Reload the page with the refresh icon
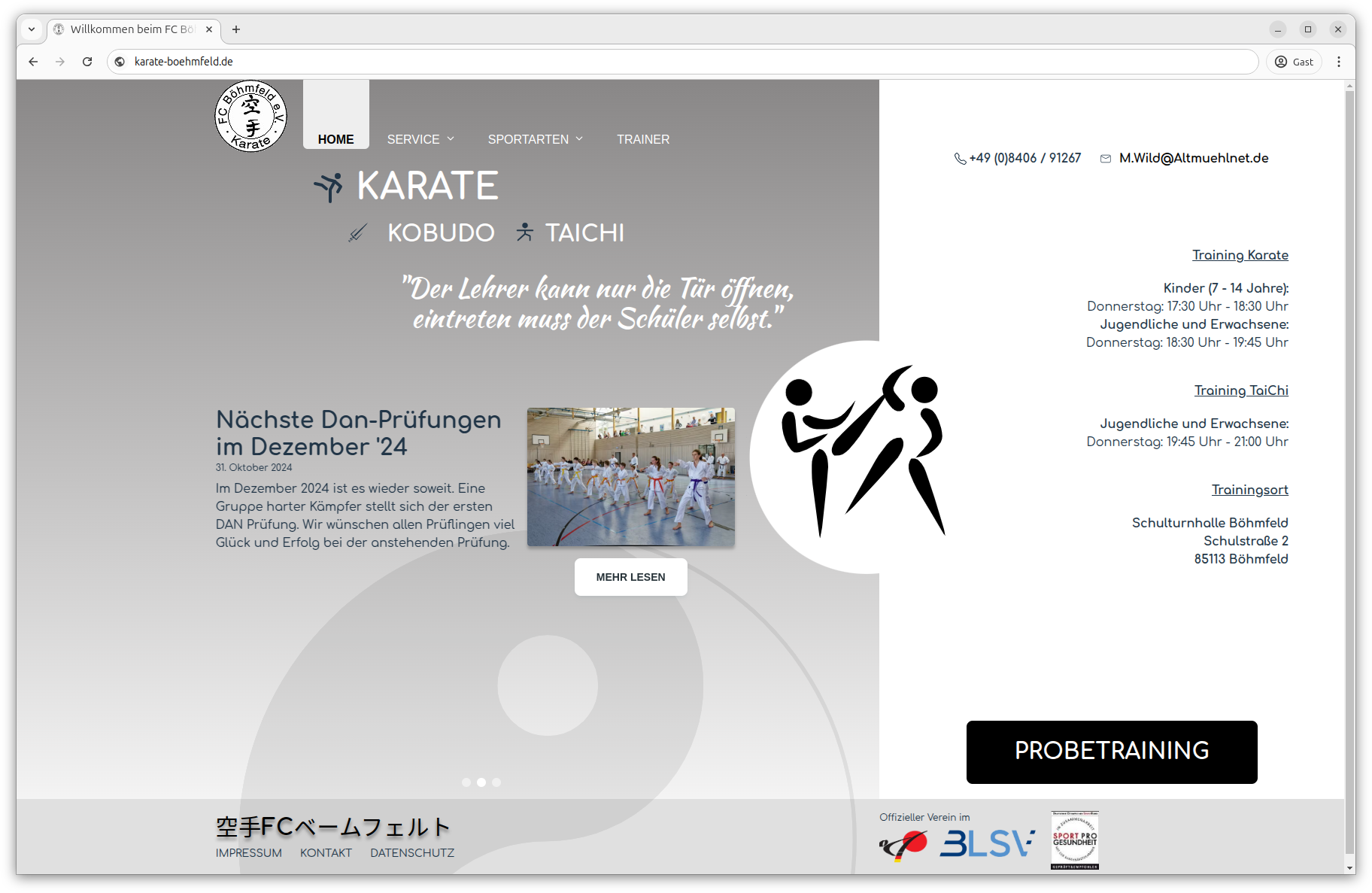Image resolution: width=1372 pixels, height=893 pixels. [x=87, y=62]
